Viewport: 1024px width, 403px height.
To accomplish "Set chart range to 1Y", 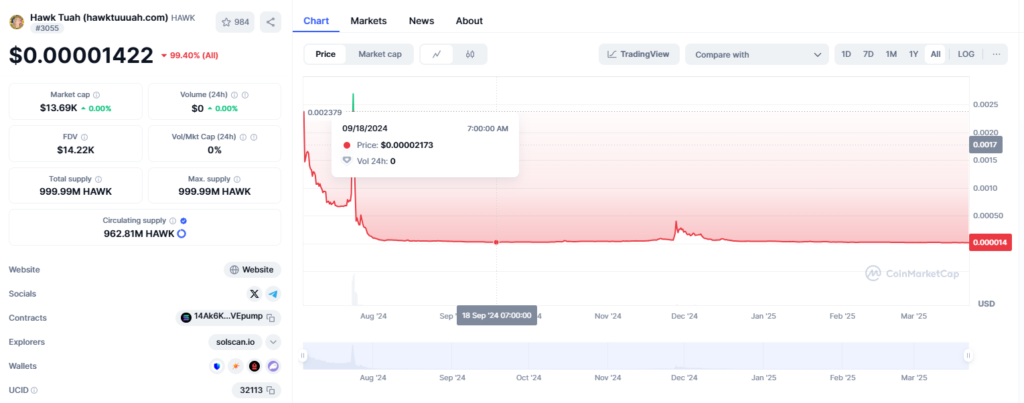I will [914, 54].
